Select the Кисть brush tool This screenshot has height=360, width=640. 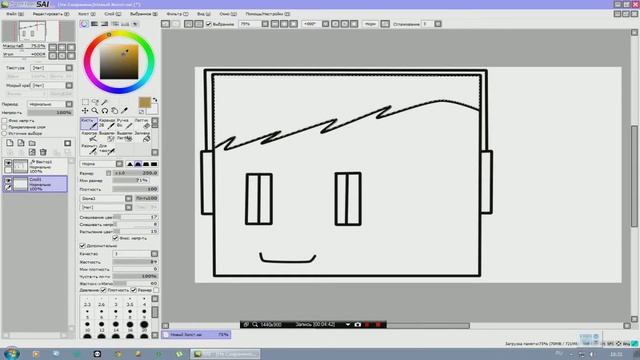pyautogui.click(x=89, y=124)
